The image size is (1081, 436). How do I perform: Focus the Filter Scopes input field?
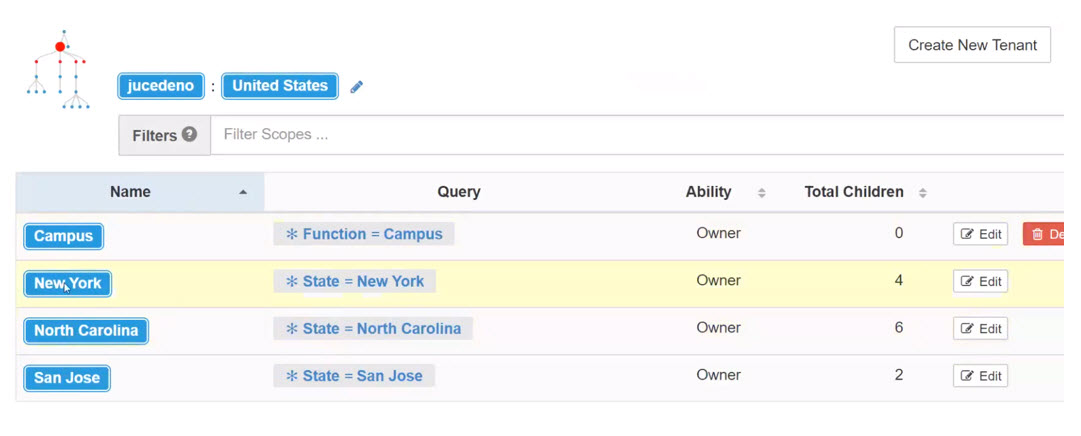point(637,135)
